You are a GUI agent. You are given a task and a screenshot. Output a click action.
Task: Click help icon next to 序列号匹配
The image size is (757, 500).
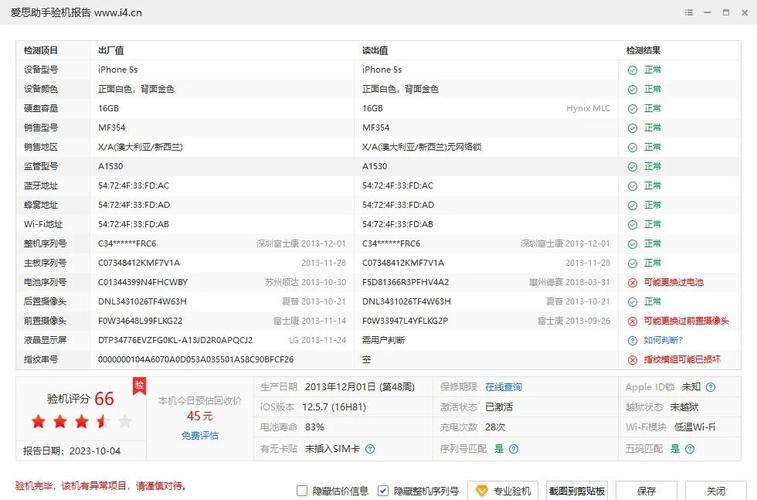(514, 449)
